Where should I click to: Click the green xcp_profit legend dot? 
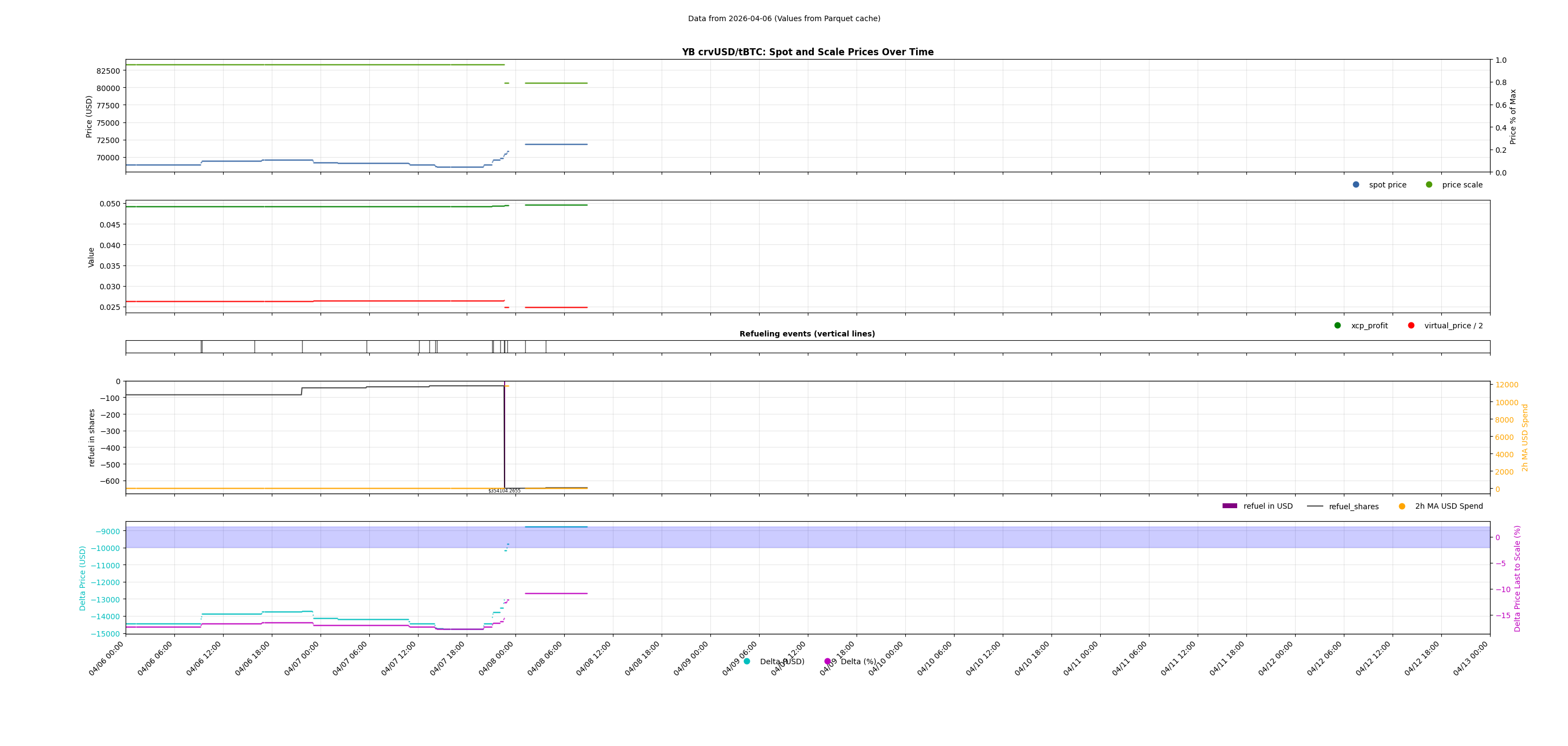tap(1337, 325)
